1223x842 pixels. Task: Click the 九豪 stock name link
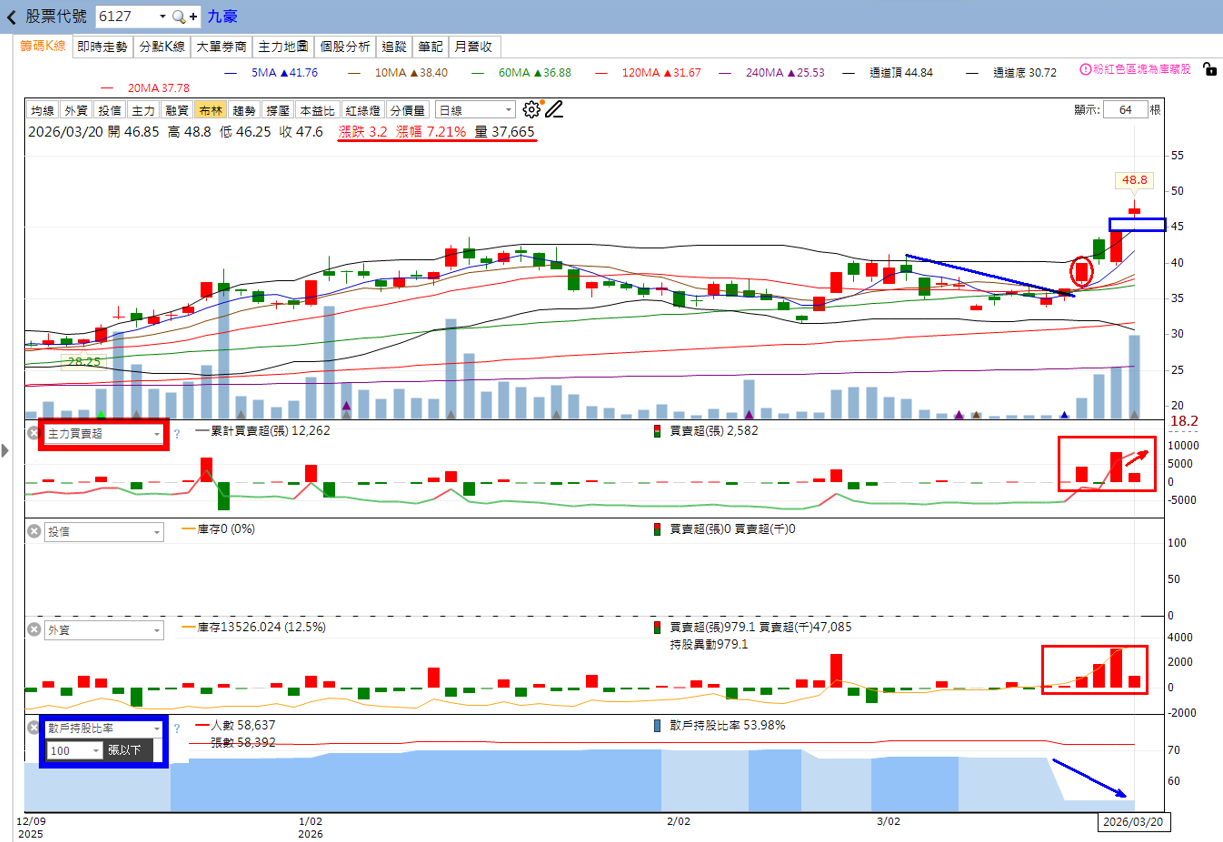coord(222,17)
